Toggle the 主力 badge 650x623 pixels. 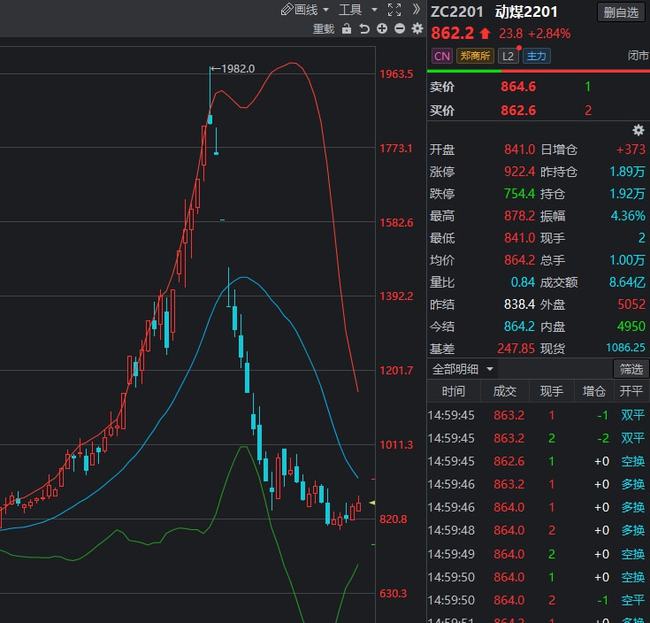[536, 56]
